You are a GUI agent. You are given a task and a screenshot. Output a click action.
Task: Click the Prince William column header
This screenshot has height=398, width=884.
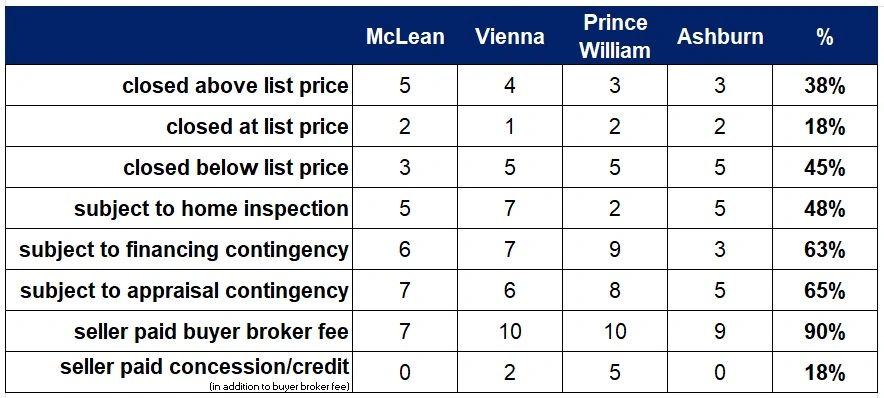tap(615, 37)
